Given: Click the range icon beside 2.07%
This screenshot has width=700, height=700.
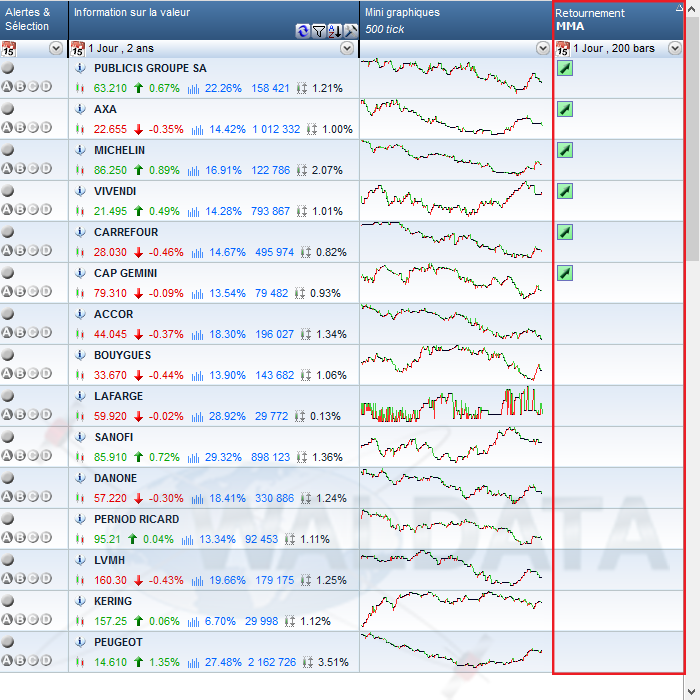Looking at the screenshot, I should coord(302,170).
